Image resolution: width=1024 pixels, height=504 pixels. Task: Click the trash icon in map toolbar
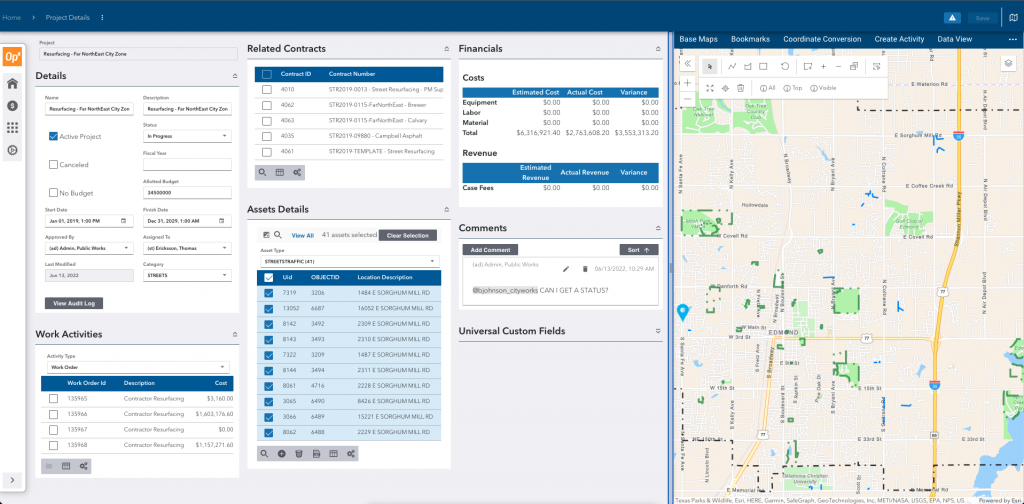[741, 88]
